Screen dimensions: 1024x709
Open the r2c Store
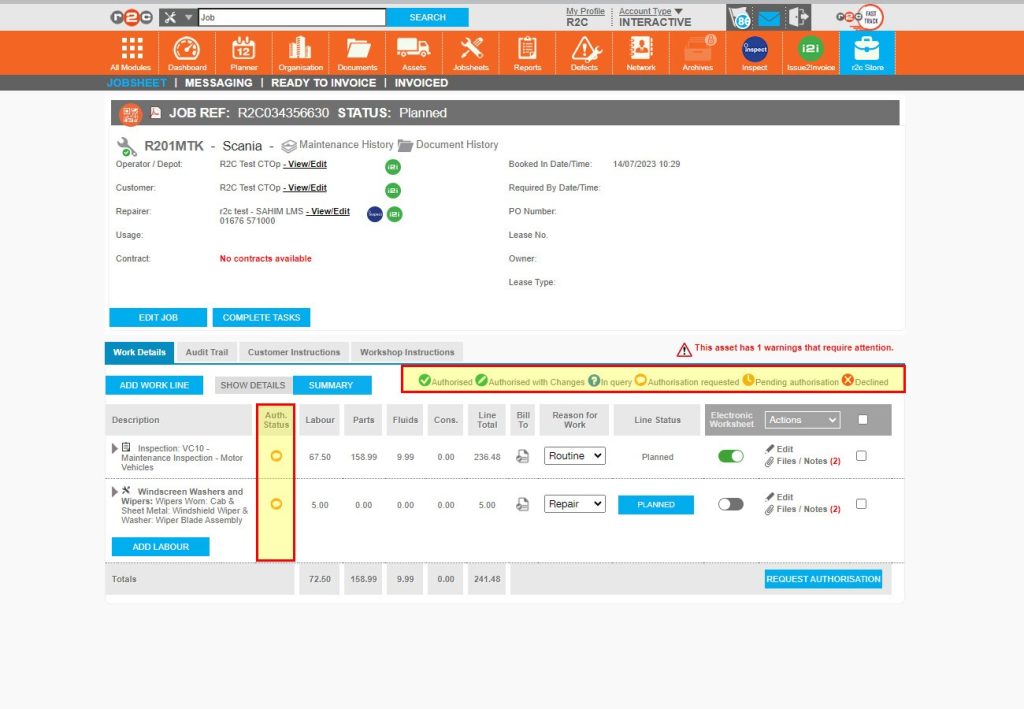point(868,52)
